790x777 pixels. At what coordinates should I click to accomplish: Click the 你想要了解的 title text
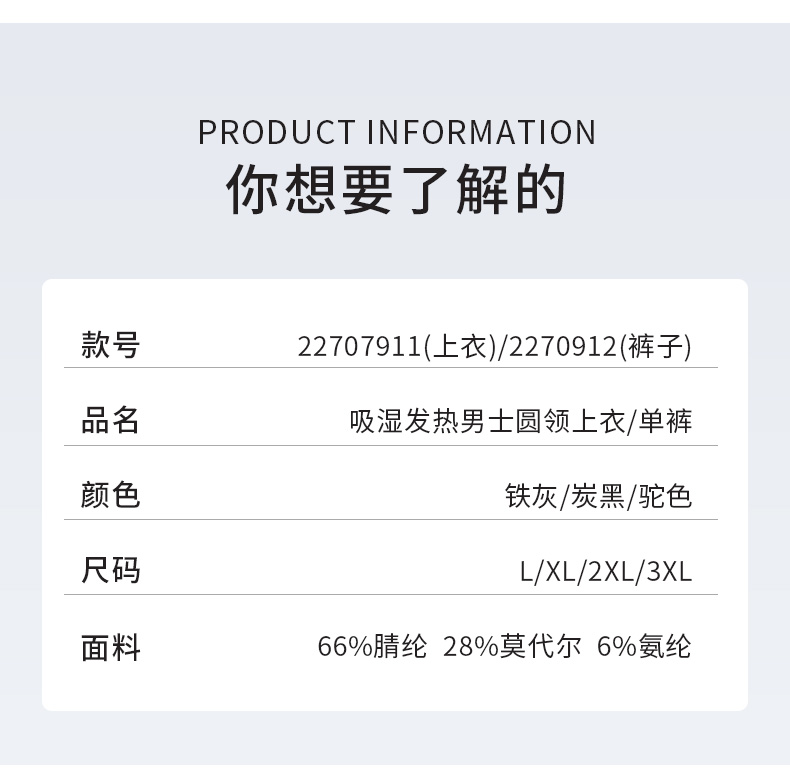point(396,190)
